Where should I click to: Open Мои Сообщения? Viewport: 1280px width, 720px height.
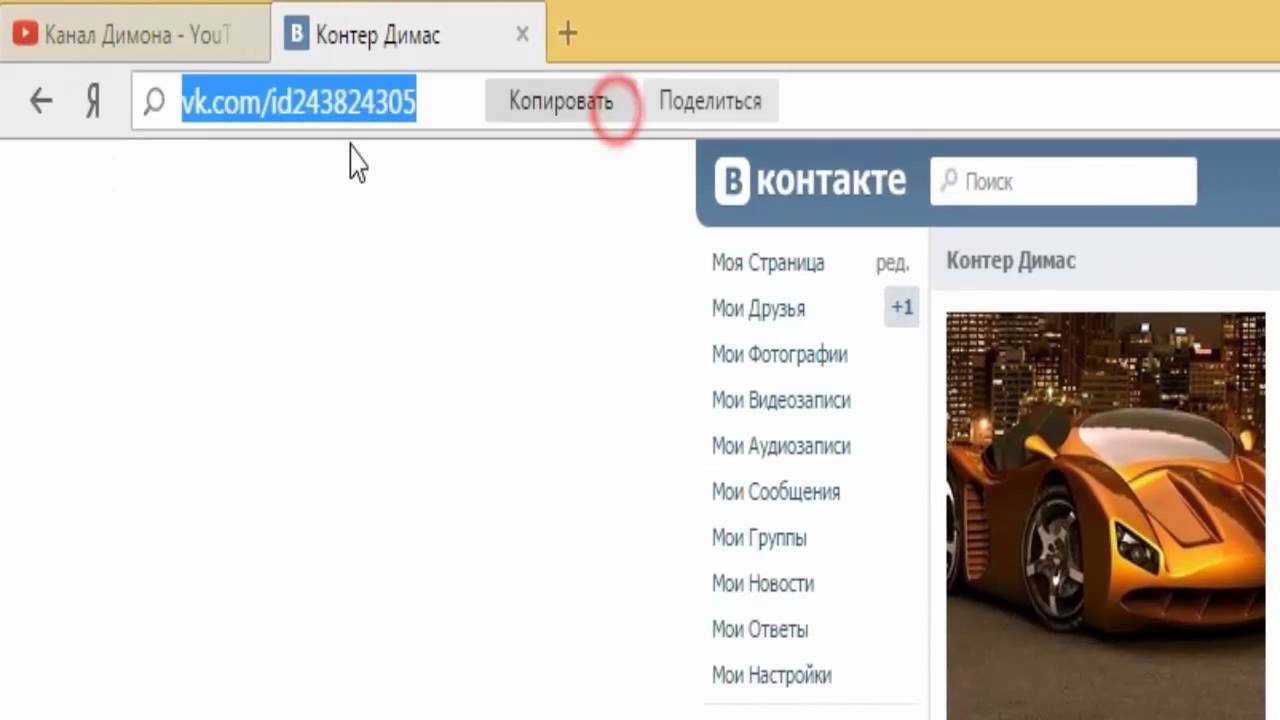[x=776, y=492]
